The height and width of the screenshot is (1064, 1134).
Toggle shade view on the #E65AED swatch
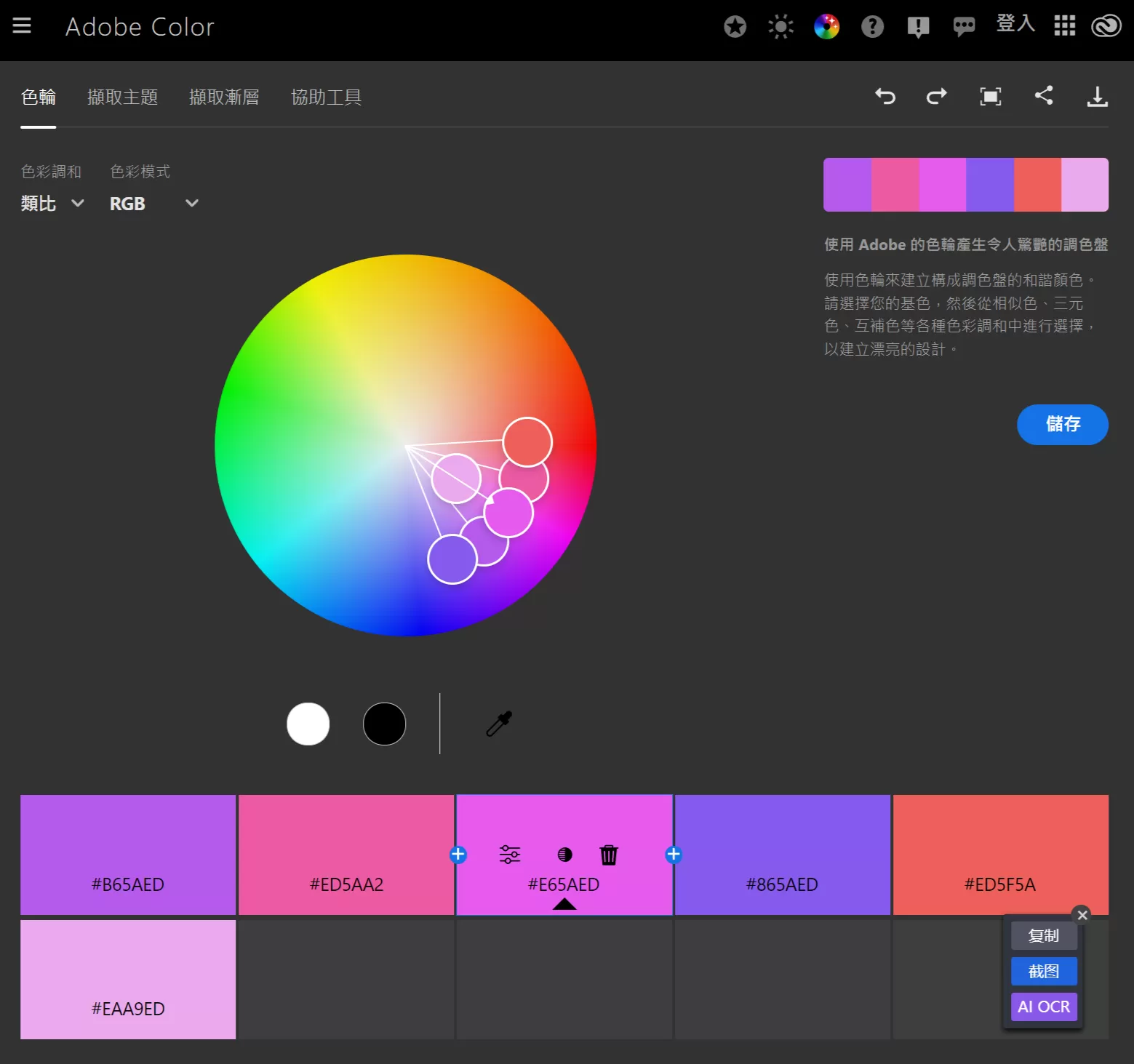pos(564,855)
